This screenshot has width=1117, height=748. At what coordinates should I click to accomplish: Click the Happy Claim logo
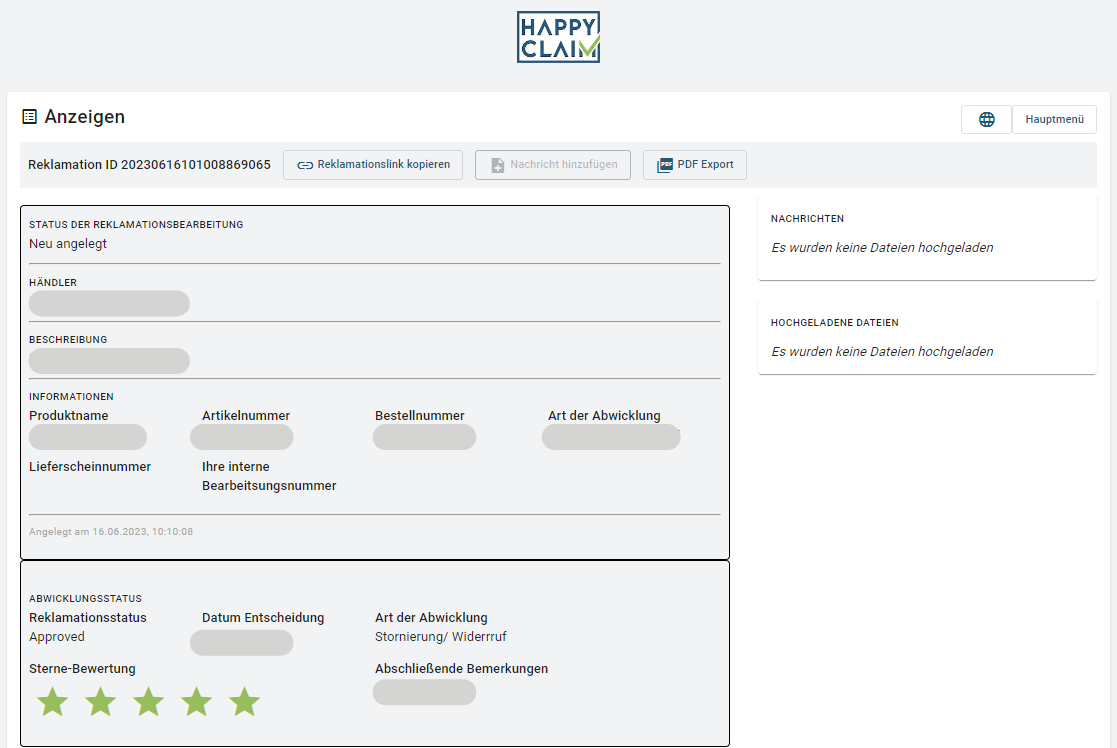click(558, 38)
